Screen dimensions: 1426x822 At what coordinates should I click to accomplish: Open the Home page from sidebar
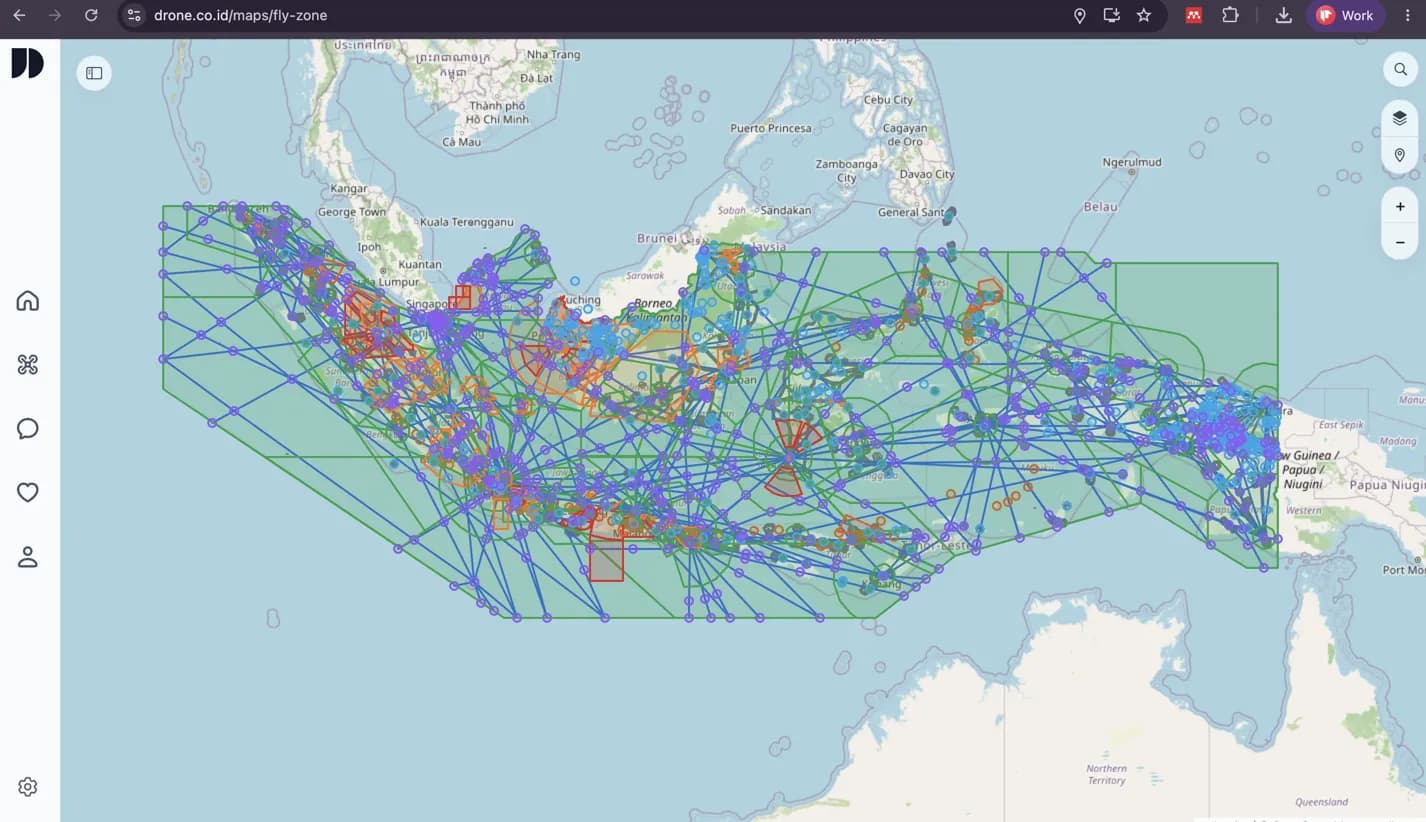click(x=28, y=301)
